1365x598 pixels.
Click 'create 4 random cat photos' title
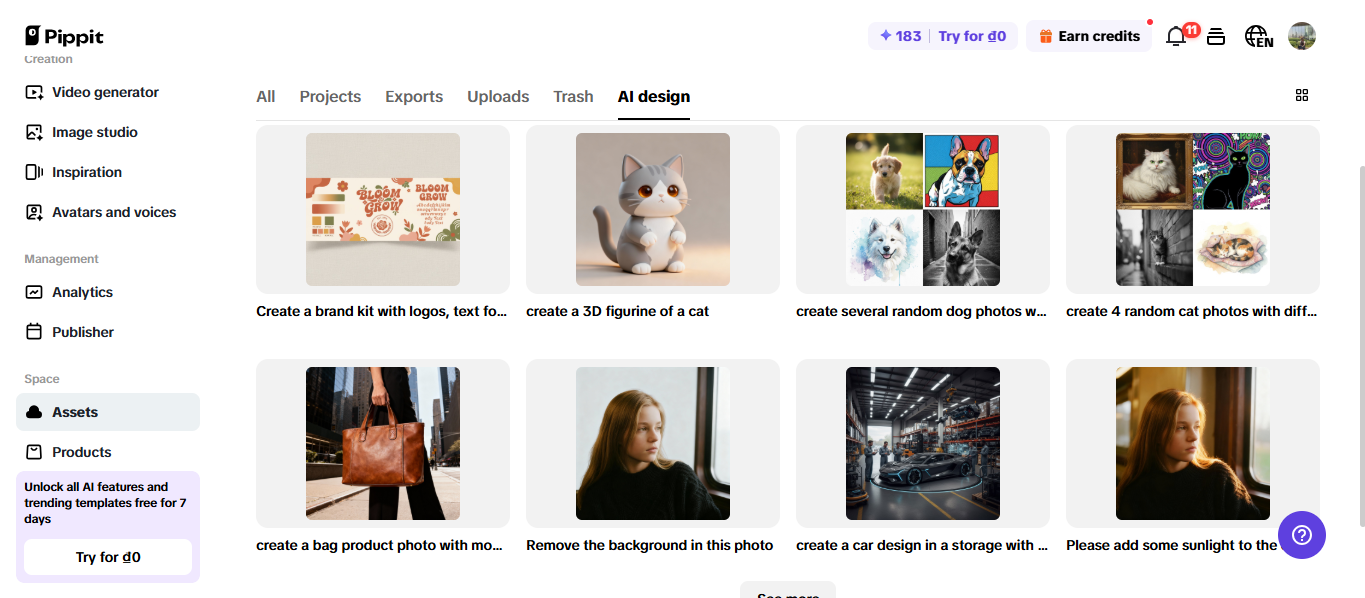tap(1192, 311)
